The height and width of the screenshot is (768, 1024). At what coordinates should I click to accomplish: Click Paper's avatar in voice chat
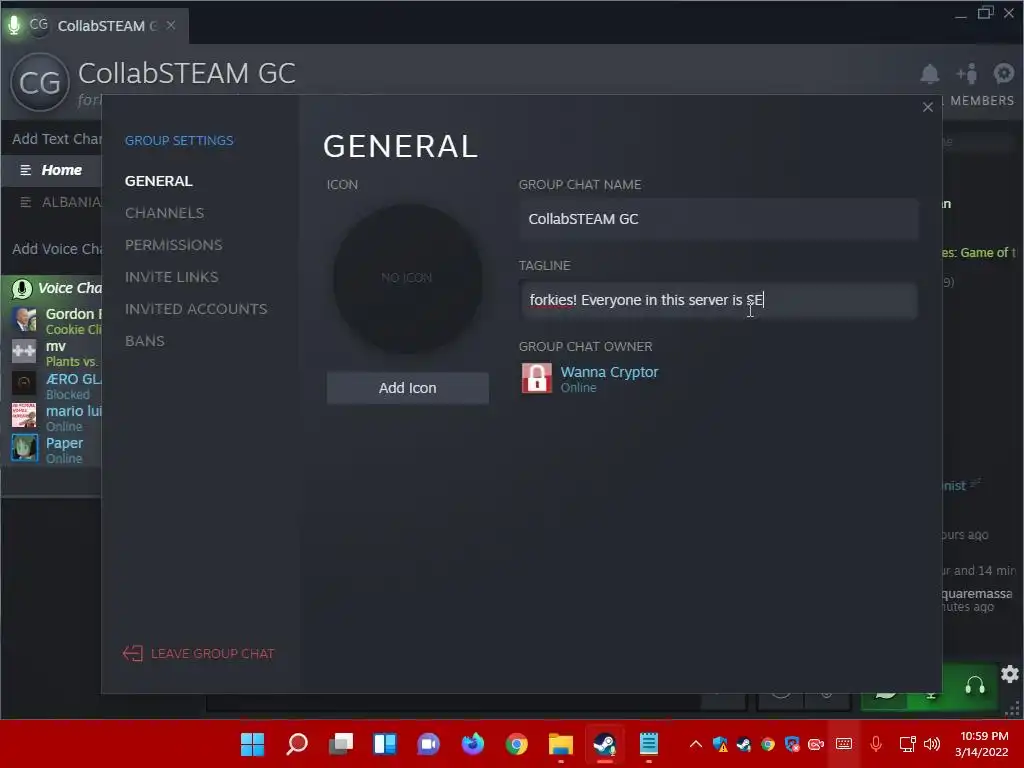click(x=24, y=449)
